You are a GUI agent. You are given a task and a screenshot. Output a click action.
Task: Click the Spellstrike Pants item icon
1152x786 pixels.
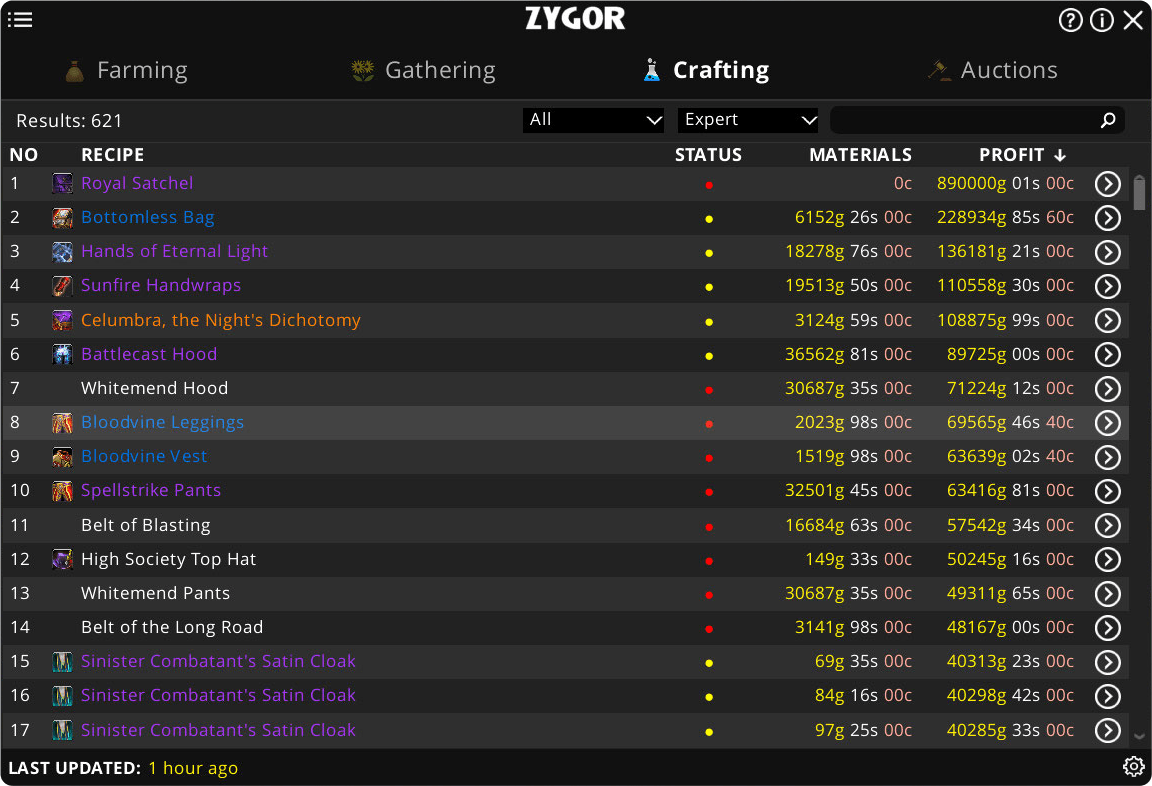coord(62,490)
